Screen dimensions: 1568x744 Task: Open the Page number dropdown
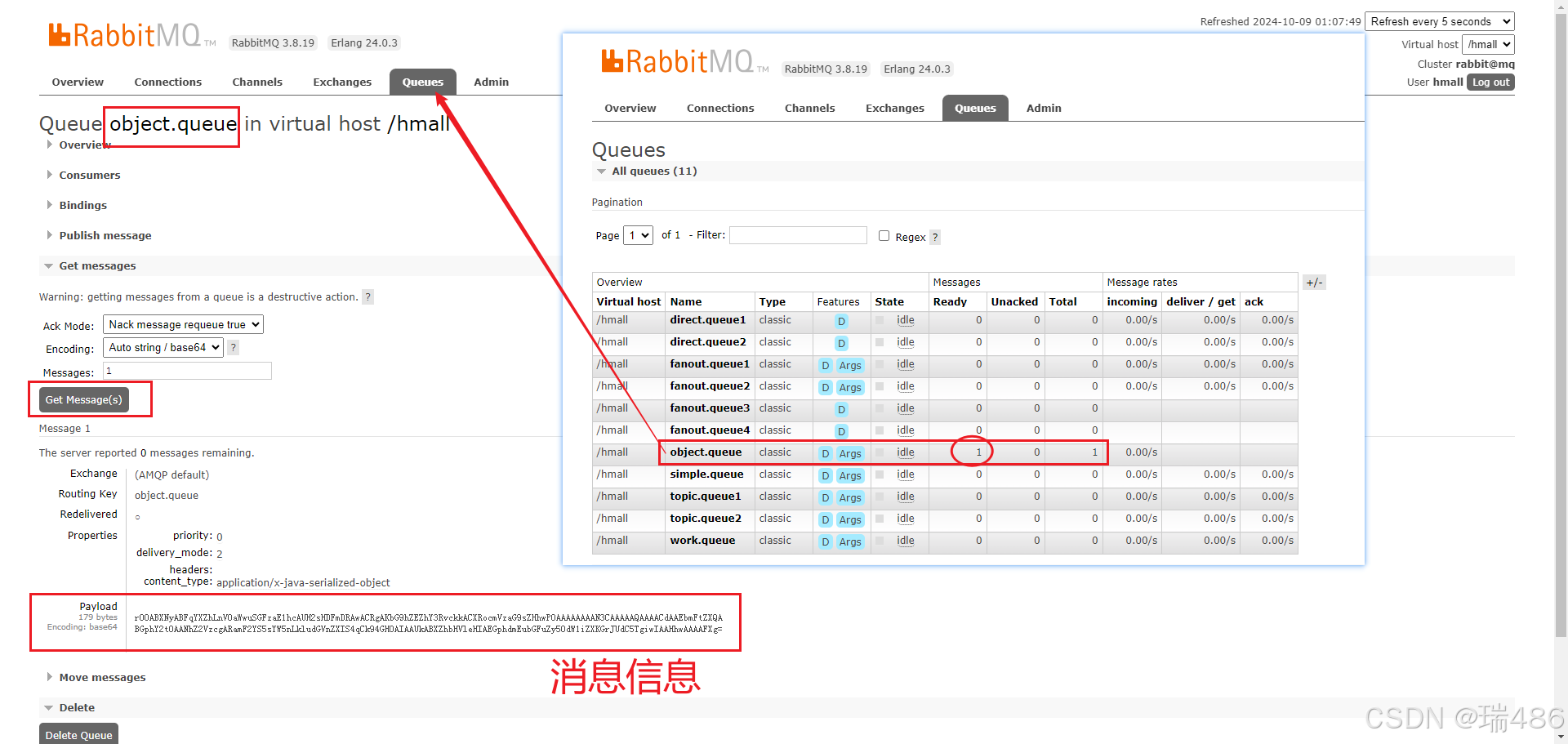[638, 236]
